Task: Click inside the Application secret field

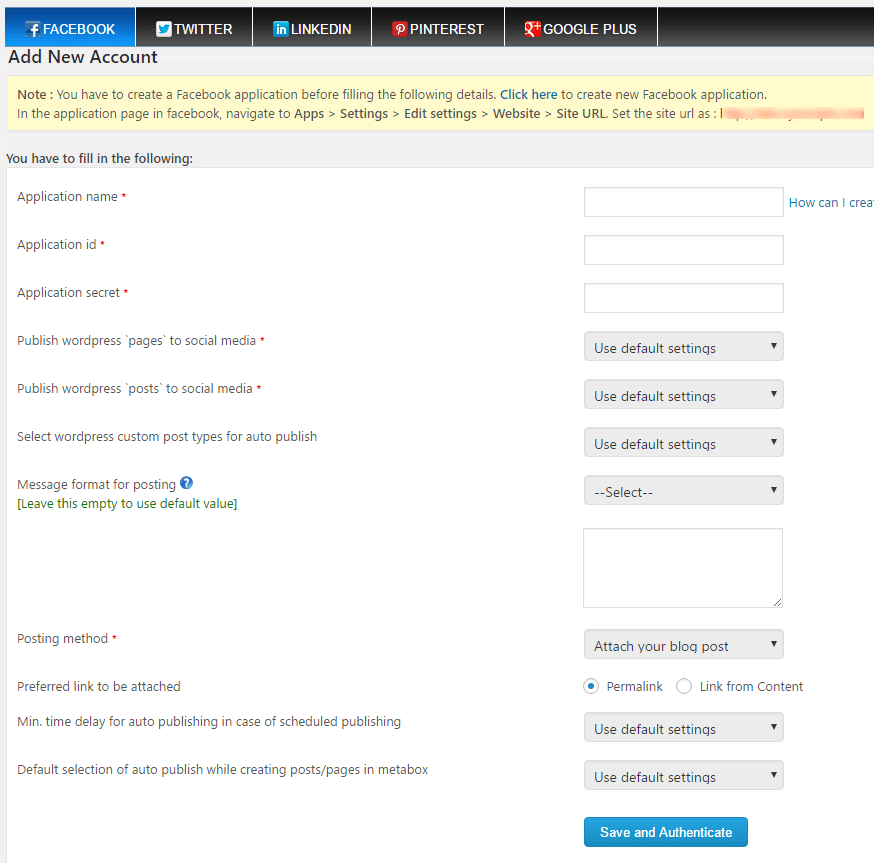Action: pos(683,297)
